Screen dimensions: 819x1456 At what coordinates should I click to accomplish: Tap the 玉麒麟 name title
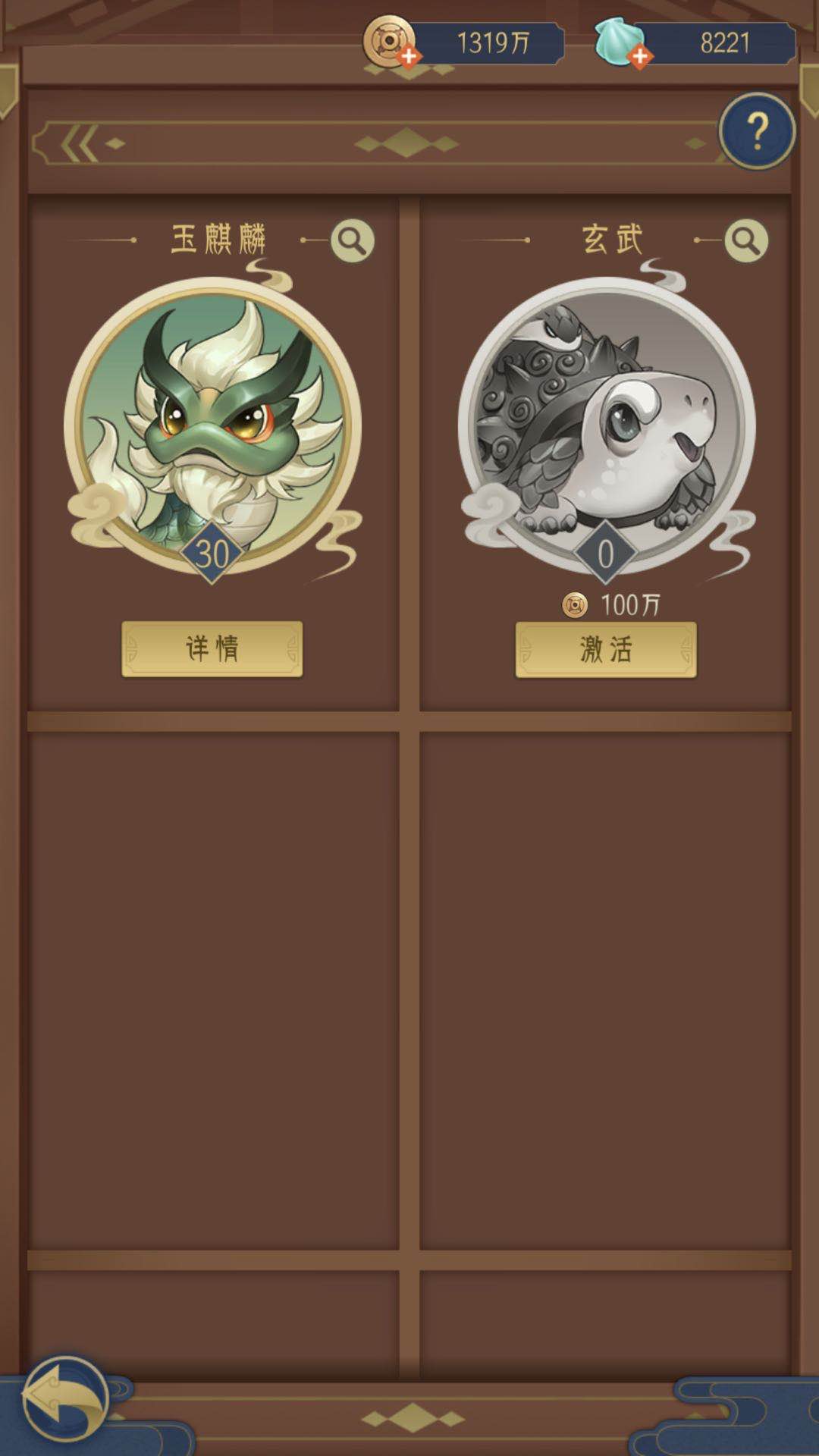click(218, 240)
